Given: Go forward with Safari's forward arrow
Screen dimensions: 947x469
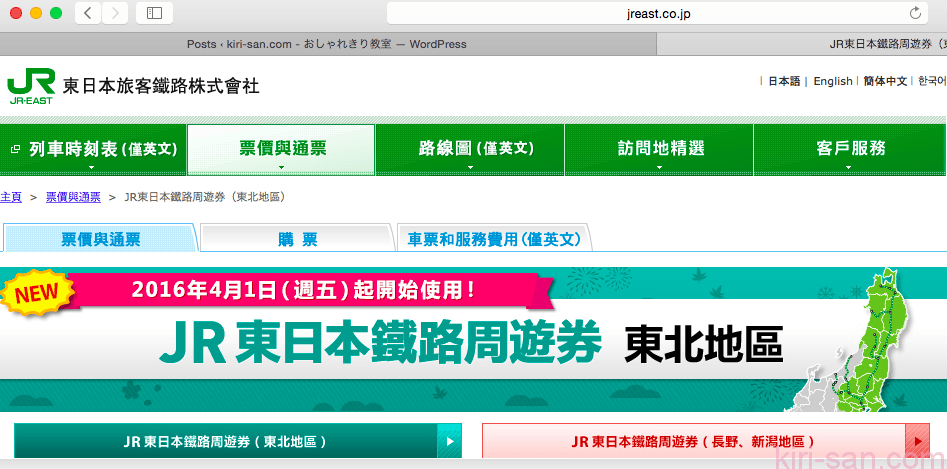Looking at the screenshot, I should (115, 13).
